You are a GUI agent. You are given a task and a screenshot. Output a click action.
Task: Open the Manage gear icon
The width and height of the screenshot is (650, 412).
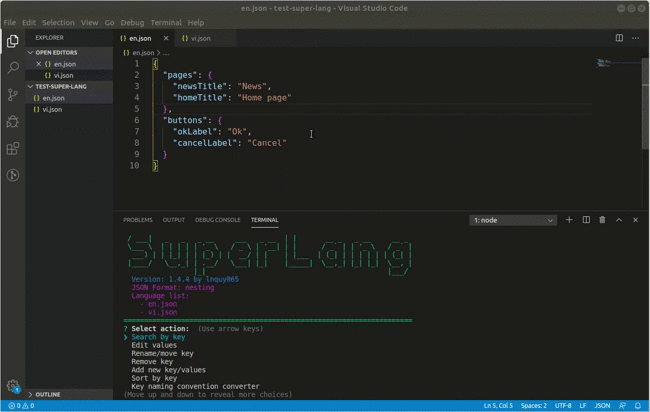point(12,386)
